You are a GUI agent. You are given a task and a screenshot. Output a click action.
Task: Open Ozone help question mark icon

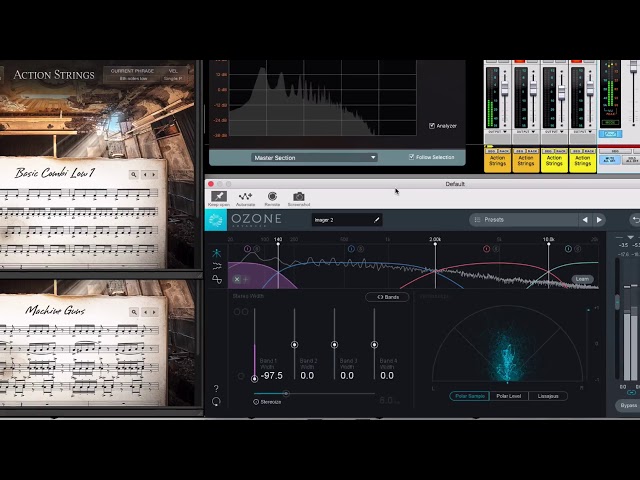point(216,388)
